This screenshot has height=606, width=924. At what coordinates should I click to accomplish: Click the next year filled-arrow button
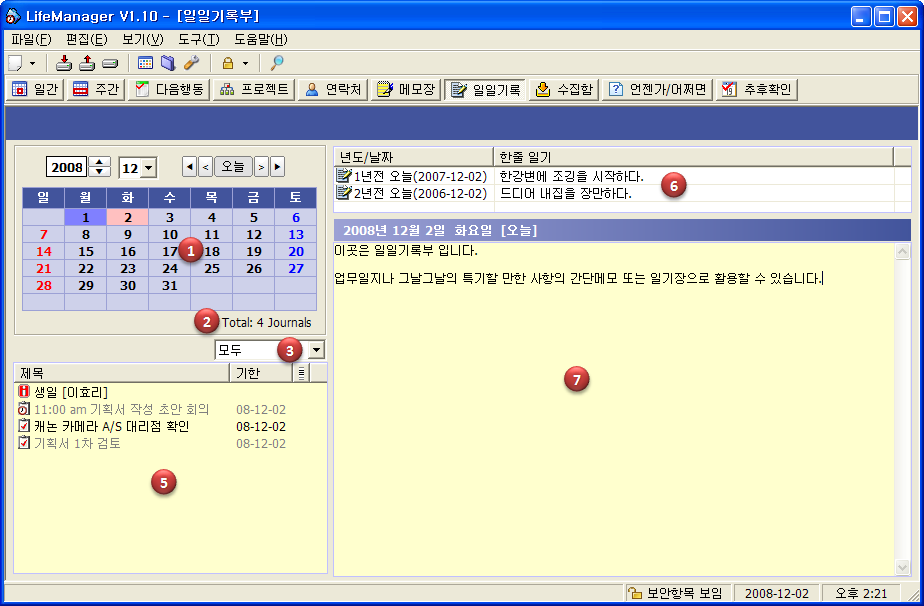(278, 167)
